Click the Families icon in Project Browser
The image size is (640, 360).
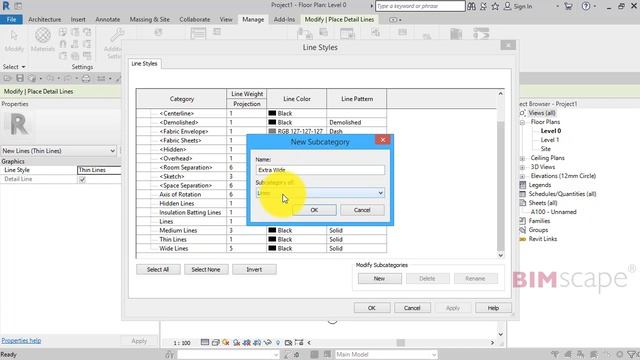pos(522,221)
